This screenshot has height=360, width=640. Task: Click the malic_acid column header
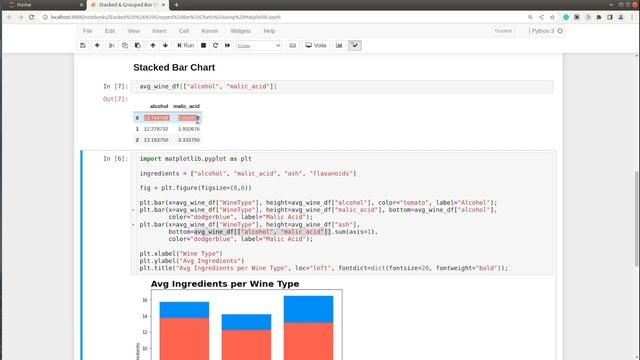pos(186,106)
